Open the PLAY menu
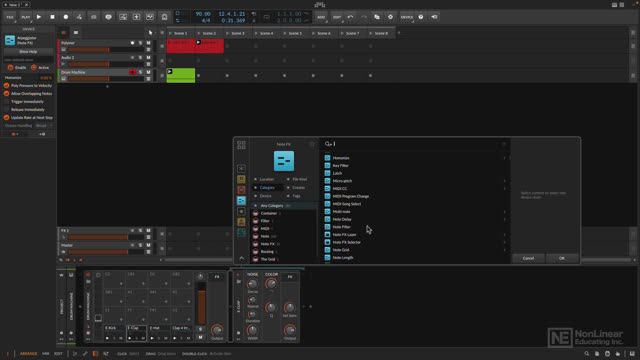This screenshot has height=360, width=640. pyautogui.click(x=26, y=17)
